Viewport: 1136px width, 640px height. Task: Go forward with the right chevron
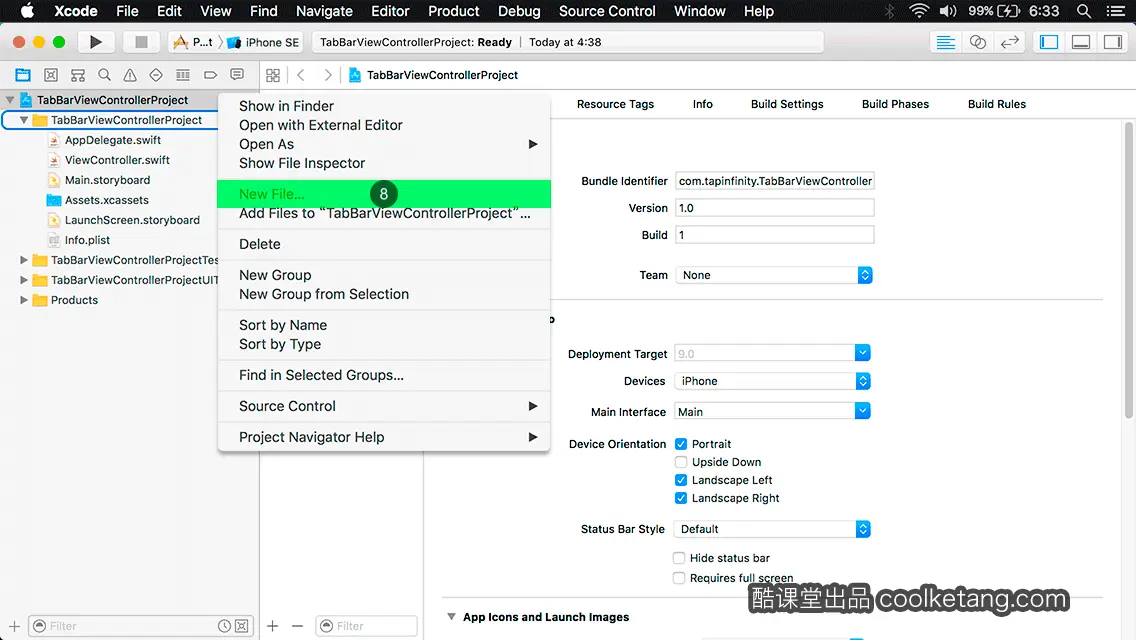tap(327, 75)
